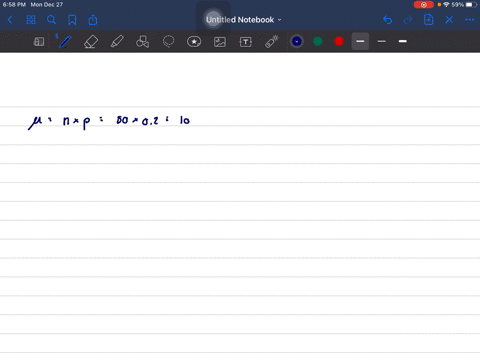Open the more options menu
Image resolution: width=480 pixels, height=360 pixels.
tap(470, 20)
